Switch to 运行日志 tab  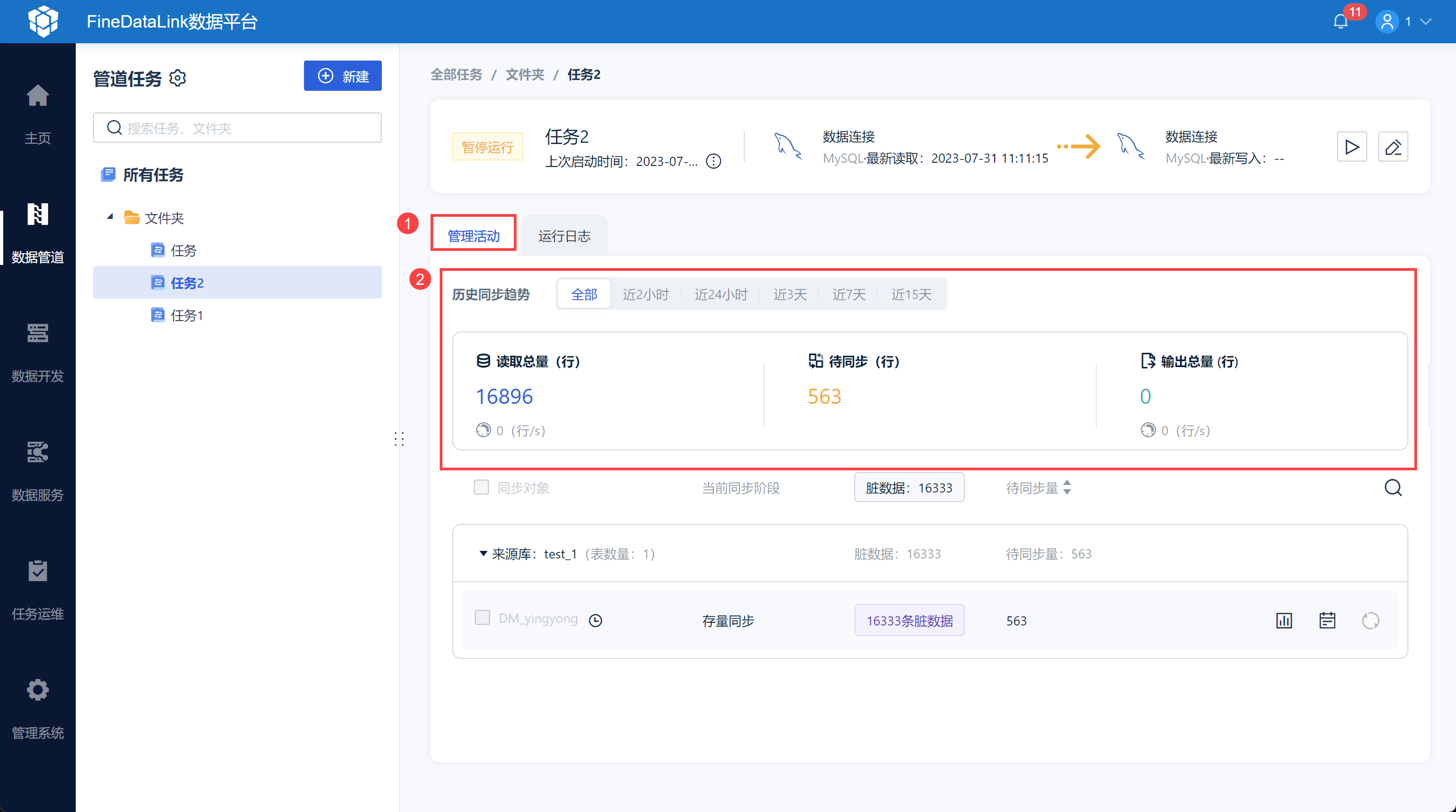tap(564, 236)
